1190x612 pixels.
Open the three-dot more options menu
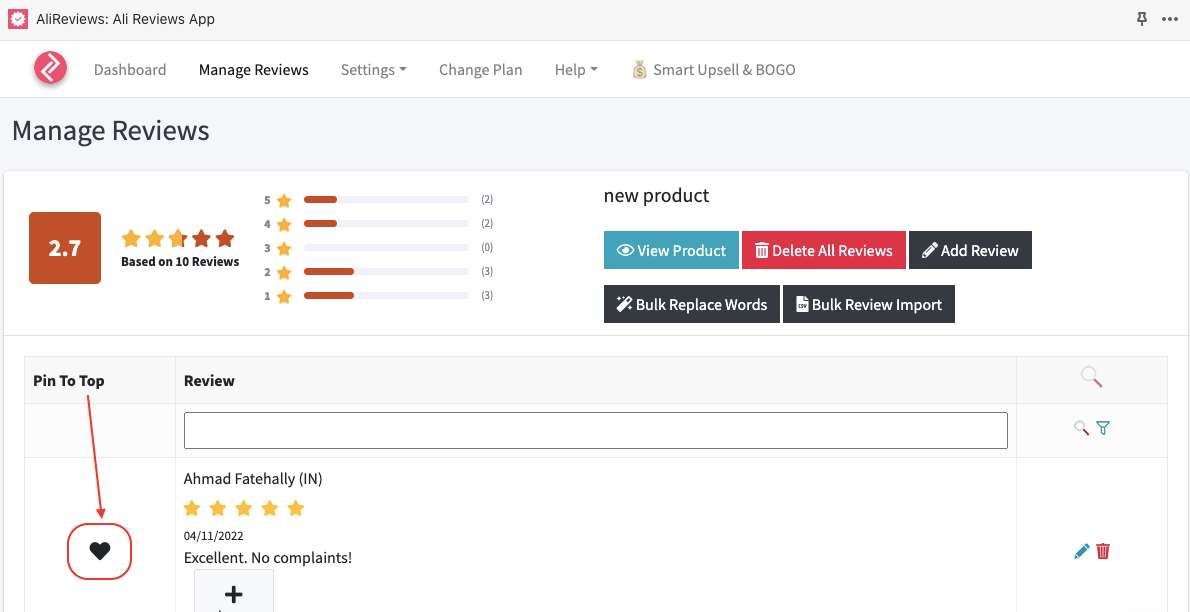click(1170, 19)
